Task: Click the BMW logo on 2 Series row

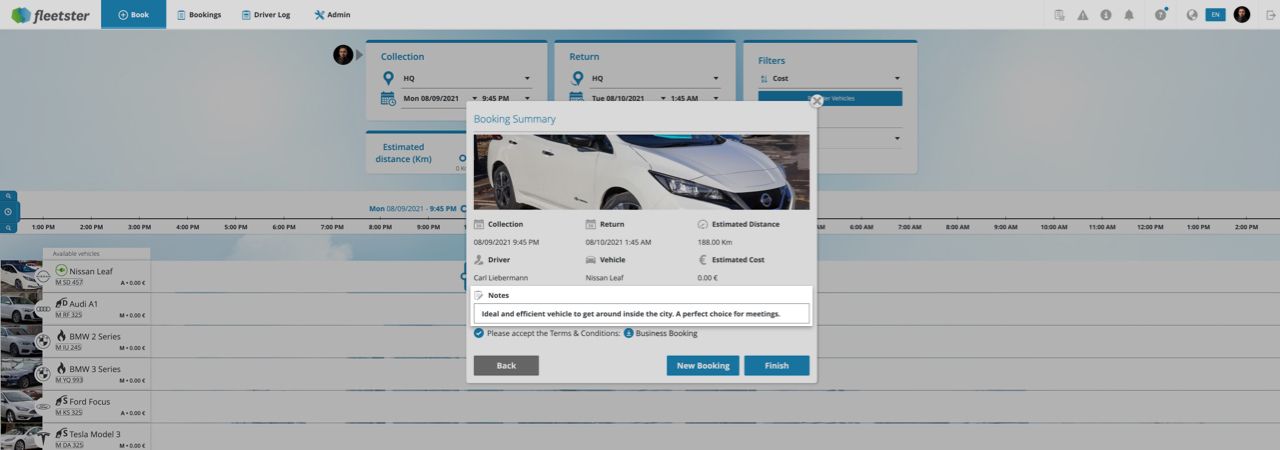Action: [x=43, y=341]
